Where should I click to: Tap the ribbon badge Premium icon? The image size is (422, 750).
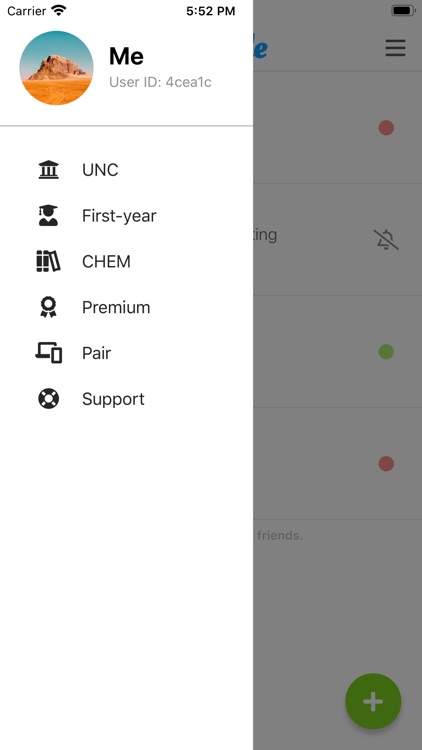tap(48, 307)
